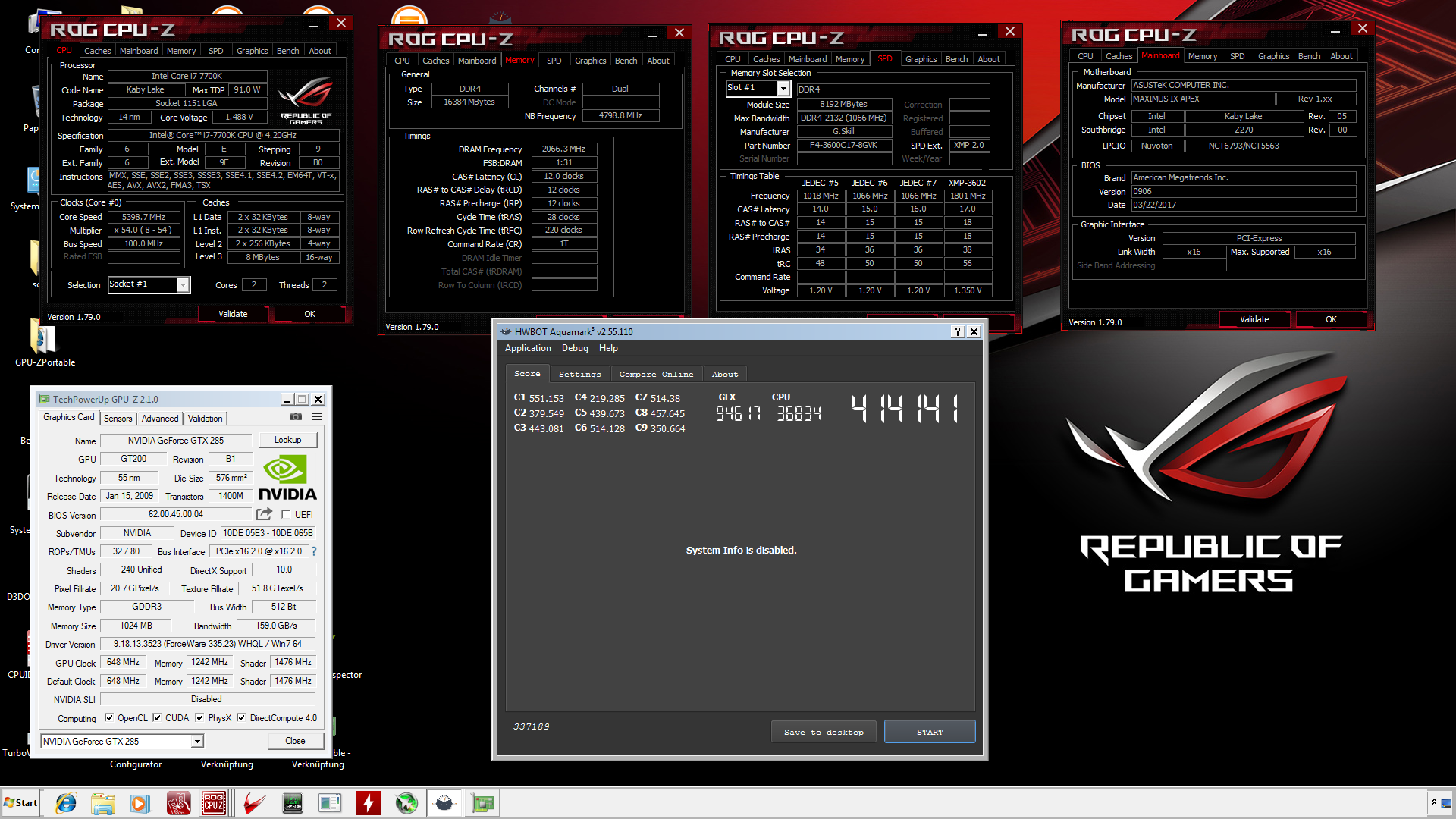Click the DDR4 slot type field in SPD window
The image size is (1456, 819).
(893, 89)
